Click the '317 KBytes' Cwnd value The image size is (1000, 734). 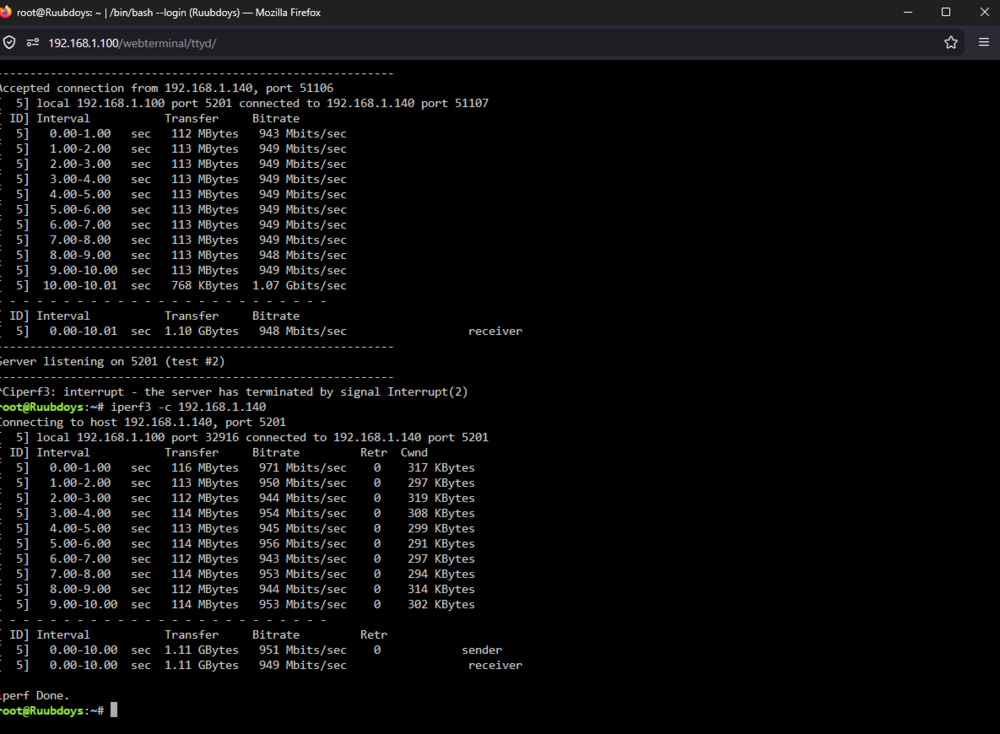point(441,467)
